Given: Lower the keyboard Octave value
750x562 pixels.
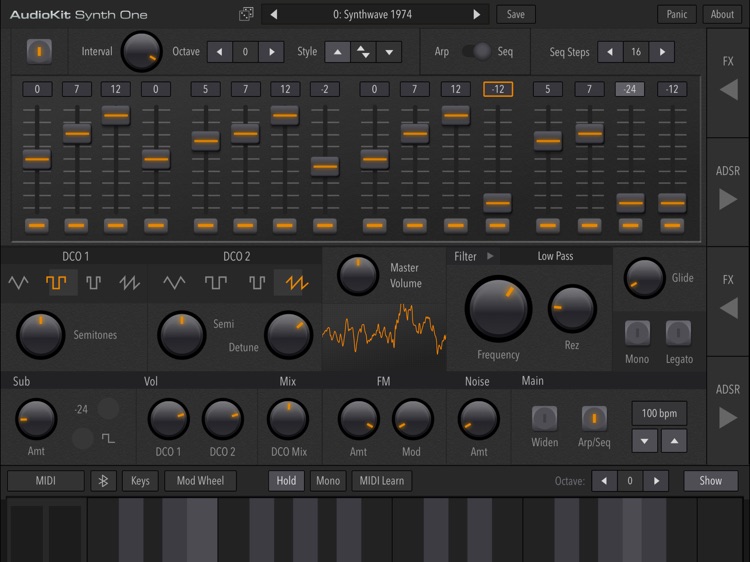Looking at the screenshot, I should [604, 481].
